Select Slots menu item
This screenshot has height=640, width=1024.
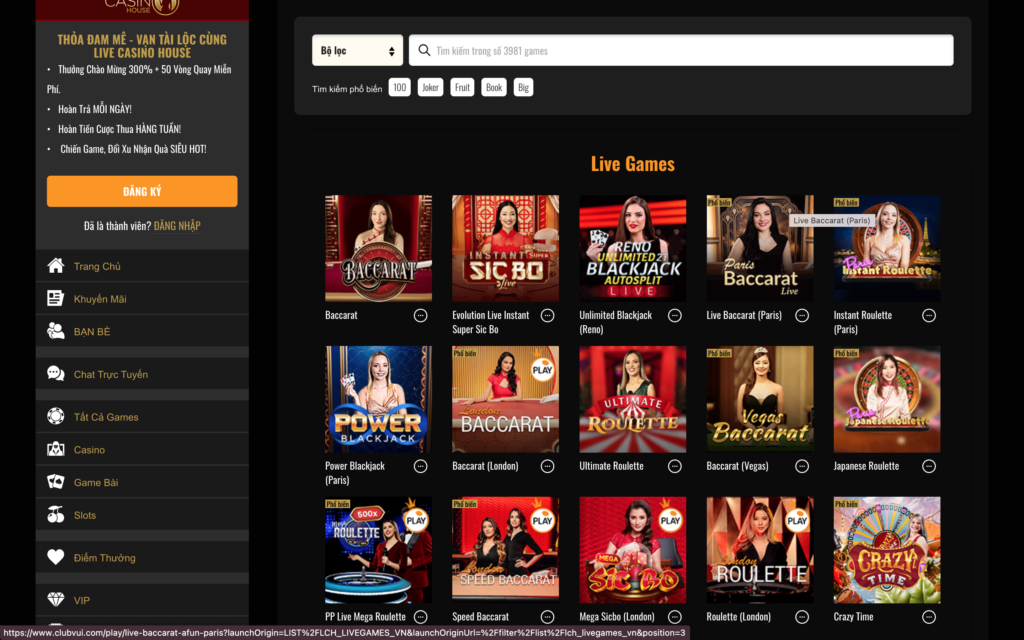pos(142,515)
